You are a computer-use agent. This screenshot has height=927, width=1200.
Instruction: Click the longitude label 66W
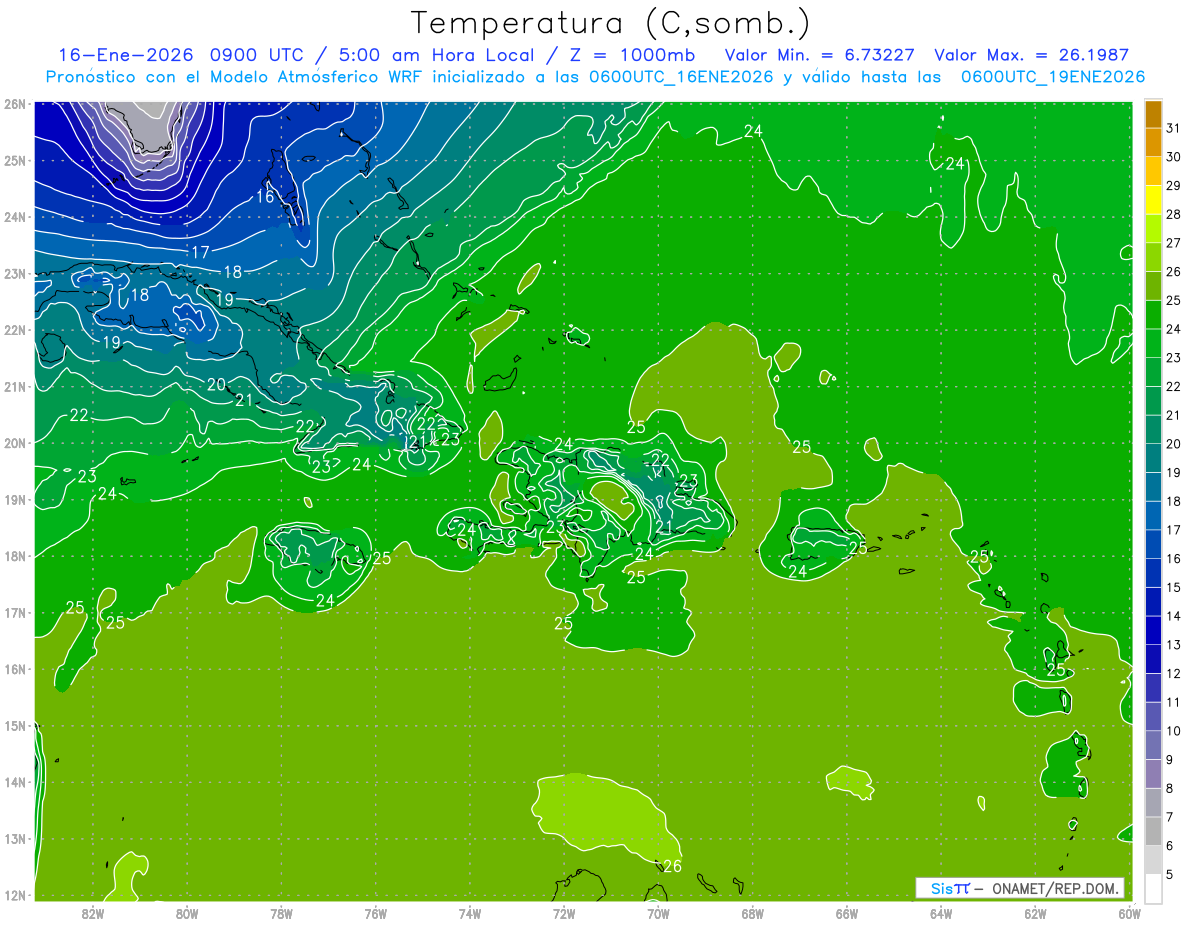click(847, 913)
